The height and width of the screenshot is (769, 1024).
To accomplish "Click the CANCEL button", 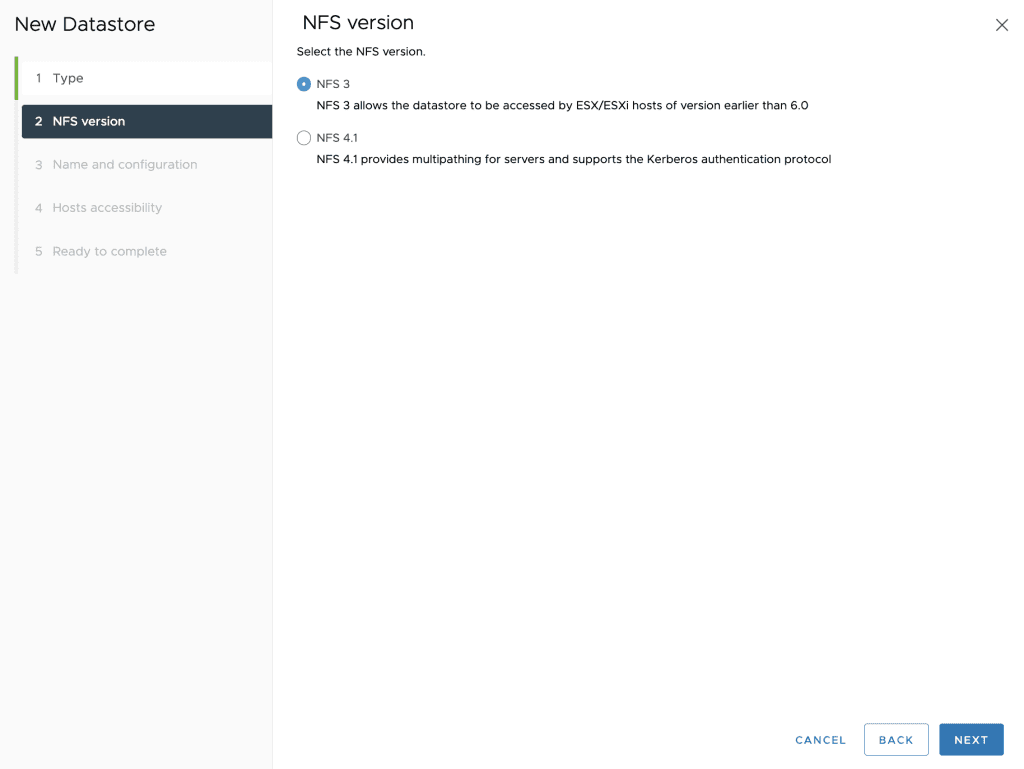I will (820, 740).
